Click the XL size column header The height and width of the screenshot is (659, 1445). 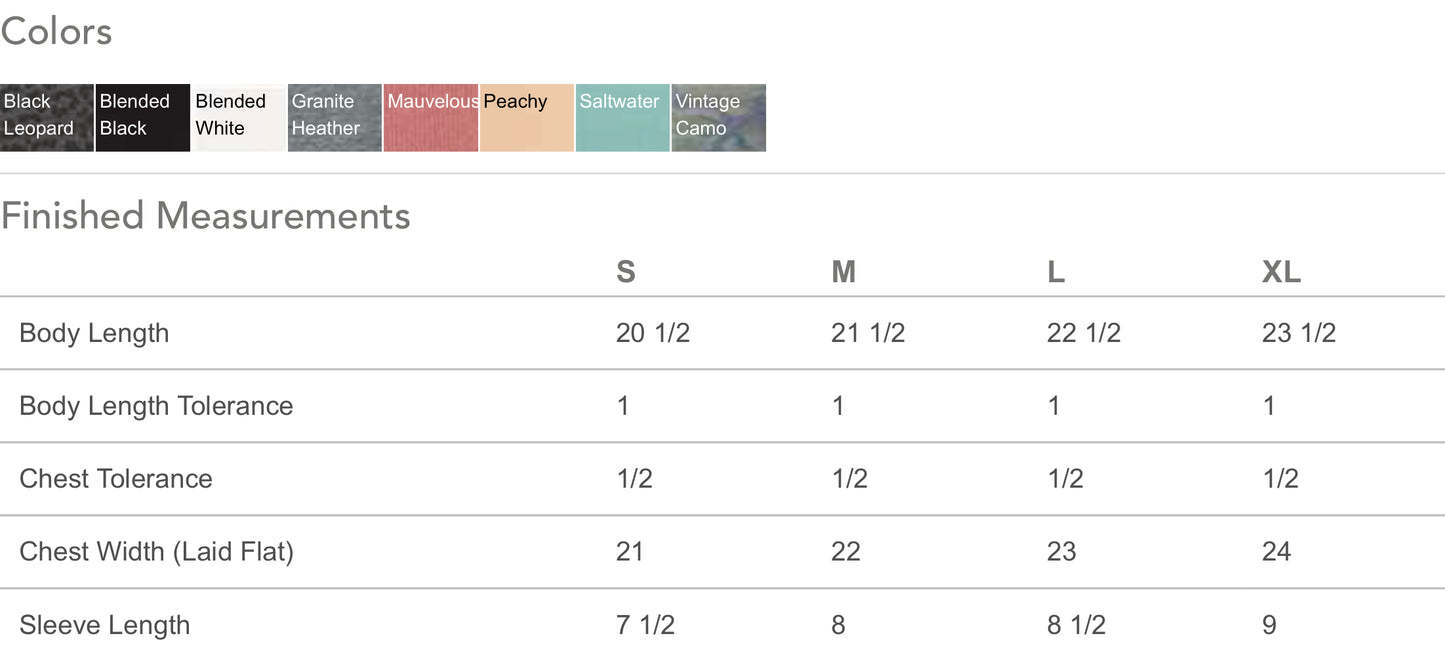point(1281,272)
